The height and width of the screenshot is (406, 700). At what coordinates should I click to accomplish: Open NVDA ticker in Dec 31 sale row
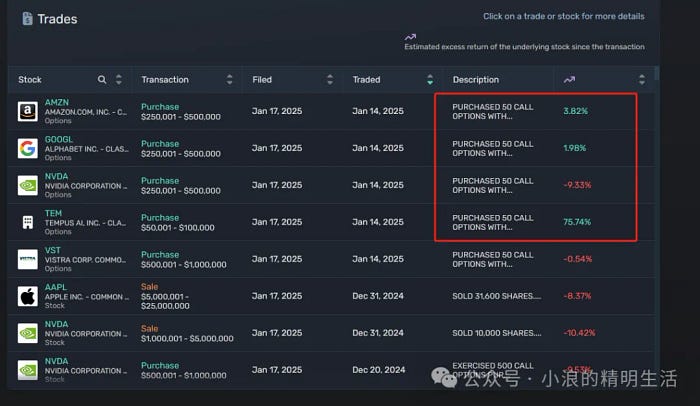(56, 324)
